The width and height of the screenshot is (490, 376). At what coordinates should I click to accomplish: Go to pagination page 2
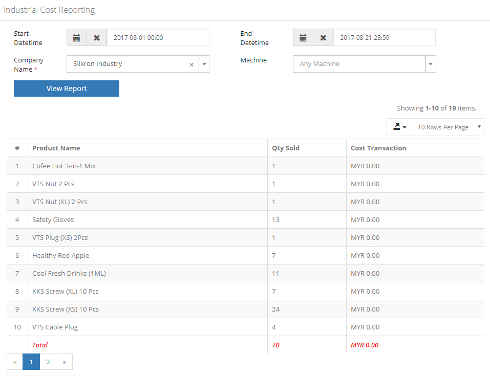coord(48,362)
